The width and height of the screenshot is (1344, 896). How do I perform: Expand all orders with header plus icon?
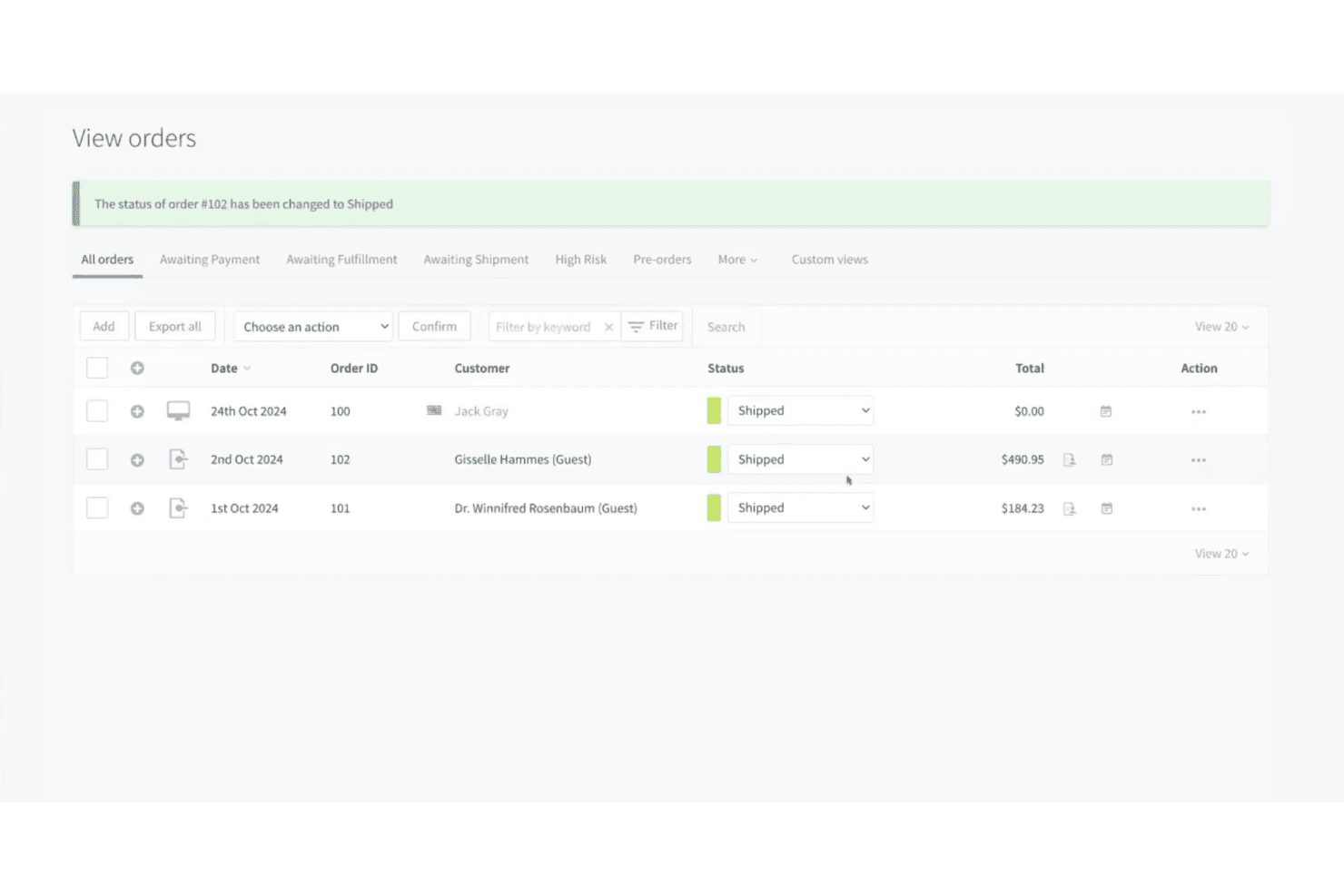pyautogui.click(x=137, y=368)
